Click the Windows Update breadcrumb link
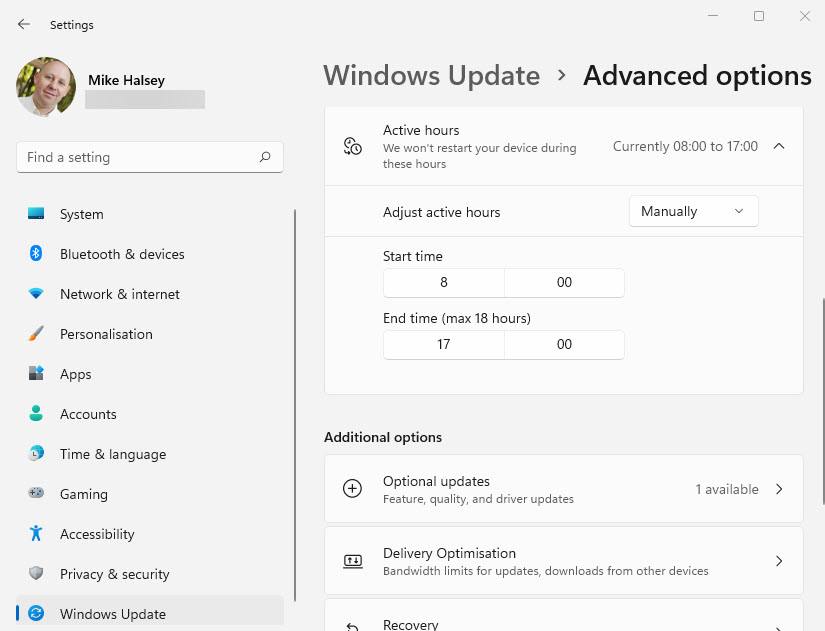The image size is (825, 631). [431, 76]
